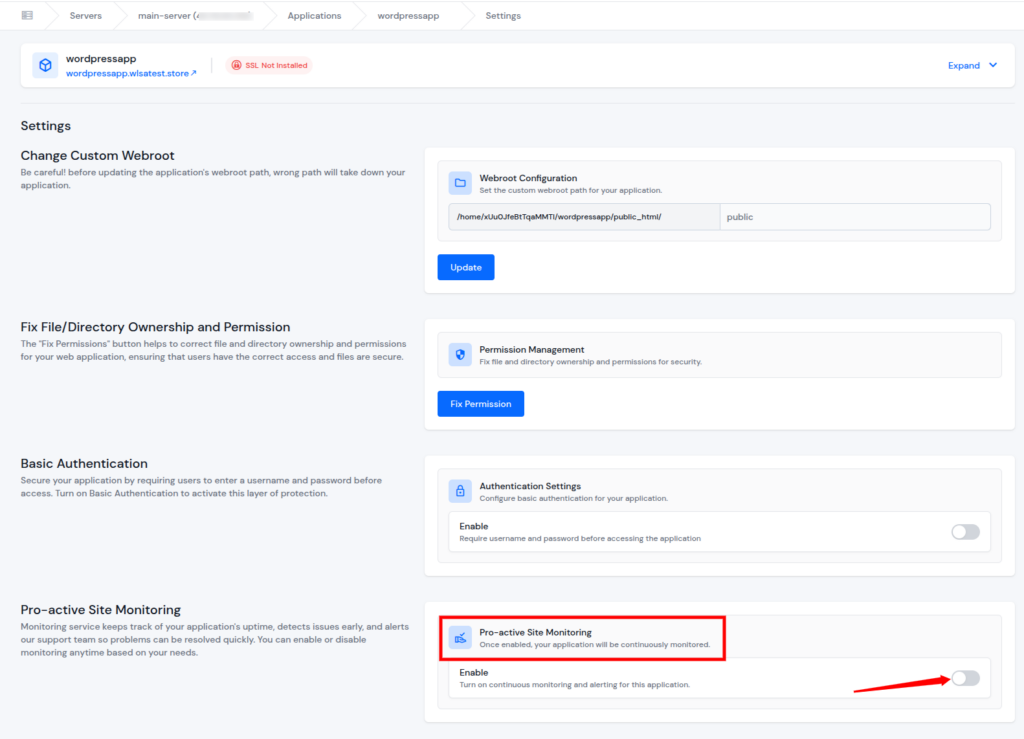The width and height of the screenshot is (1024, 739).
Task: Navigate to Applications via the breadcrumb
Action: click(x=314, y=15)
